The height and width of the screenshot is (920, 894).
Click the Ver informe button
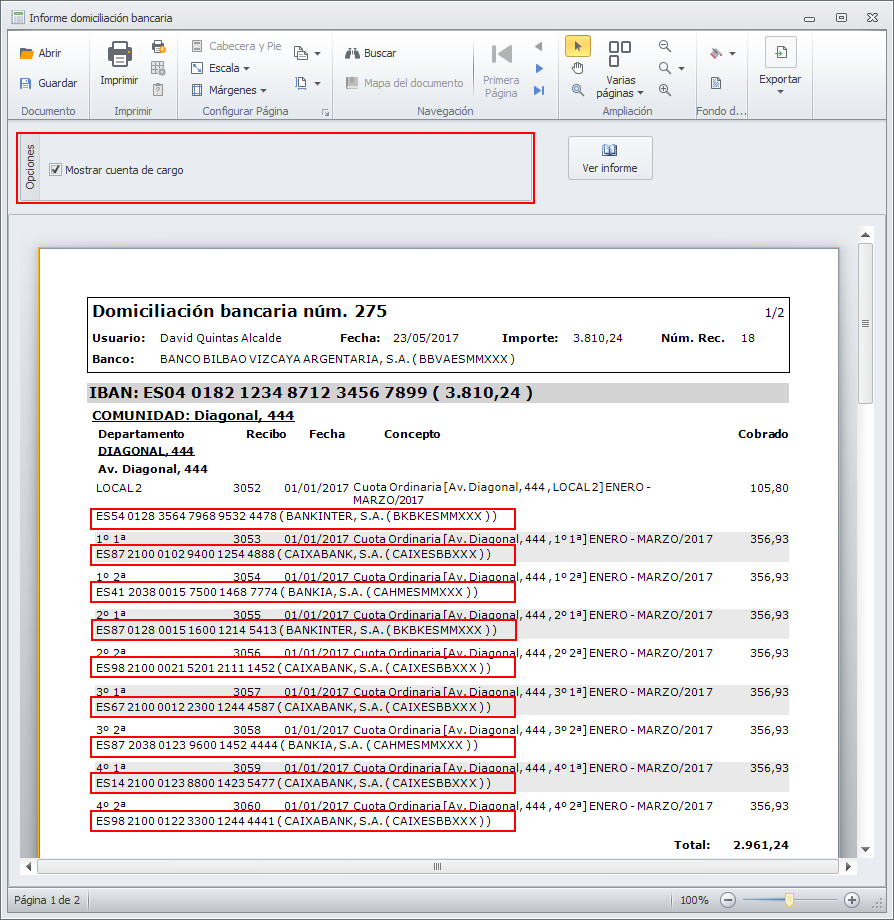coord(610,158)
